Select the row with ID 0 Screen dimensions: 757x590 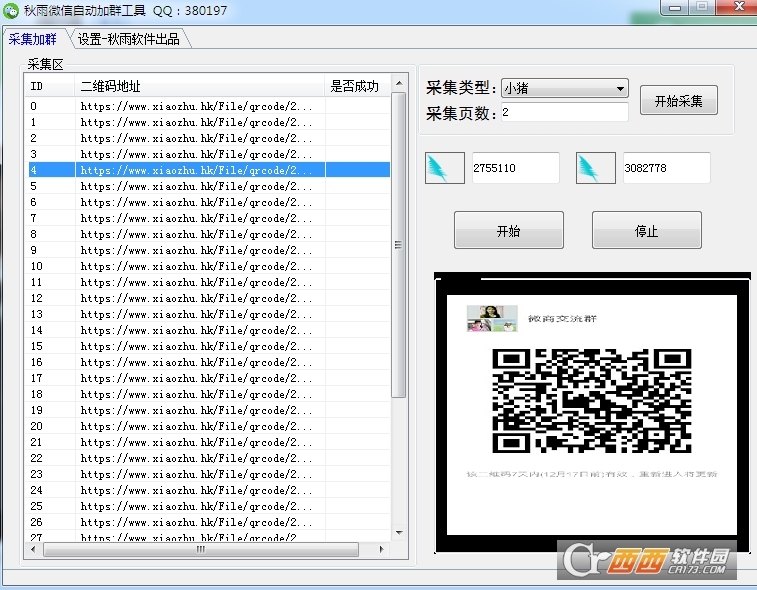[x=208, y=106]
